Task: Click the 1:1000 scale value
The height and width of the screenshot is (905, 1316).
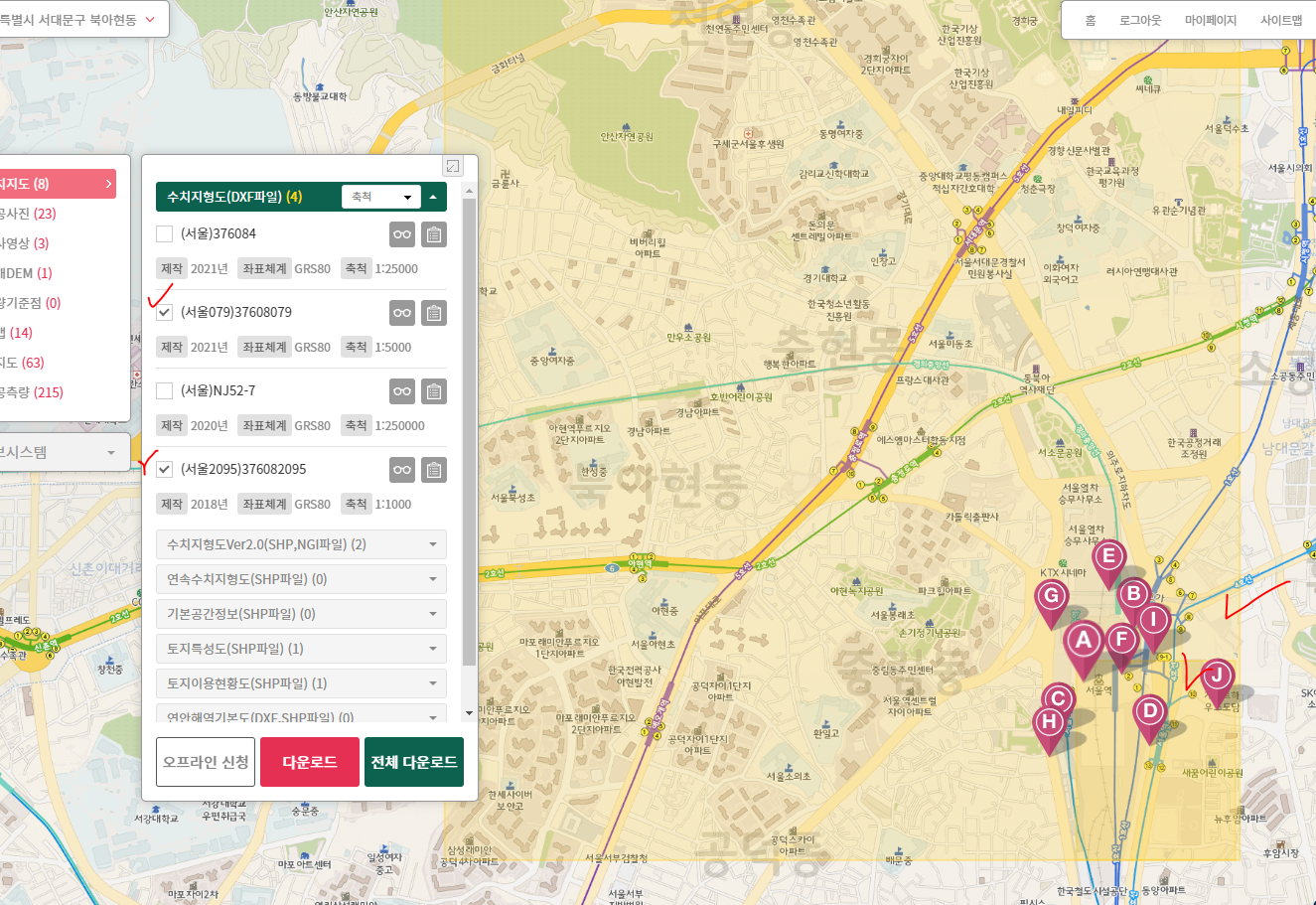Action: pyautogui.click(x=393, y=505)
